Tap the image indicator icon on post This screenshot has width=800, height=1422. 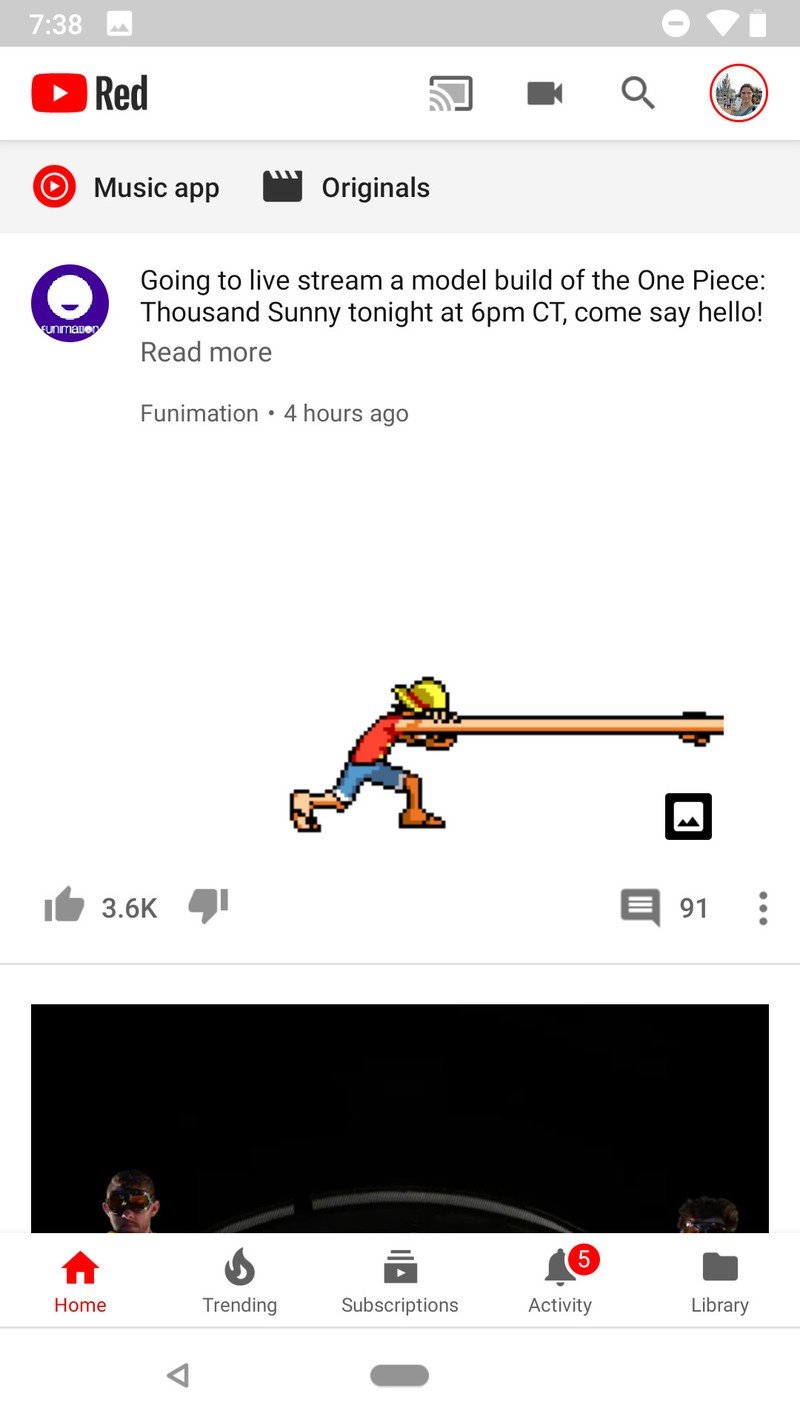point(688,816)
